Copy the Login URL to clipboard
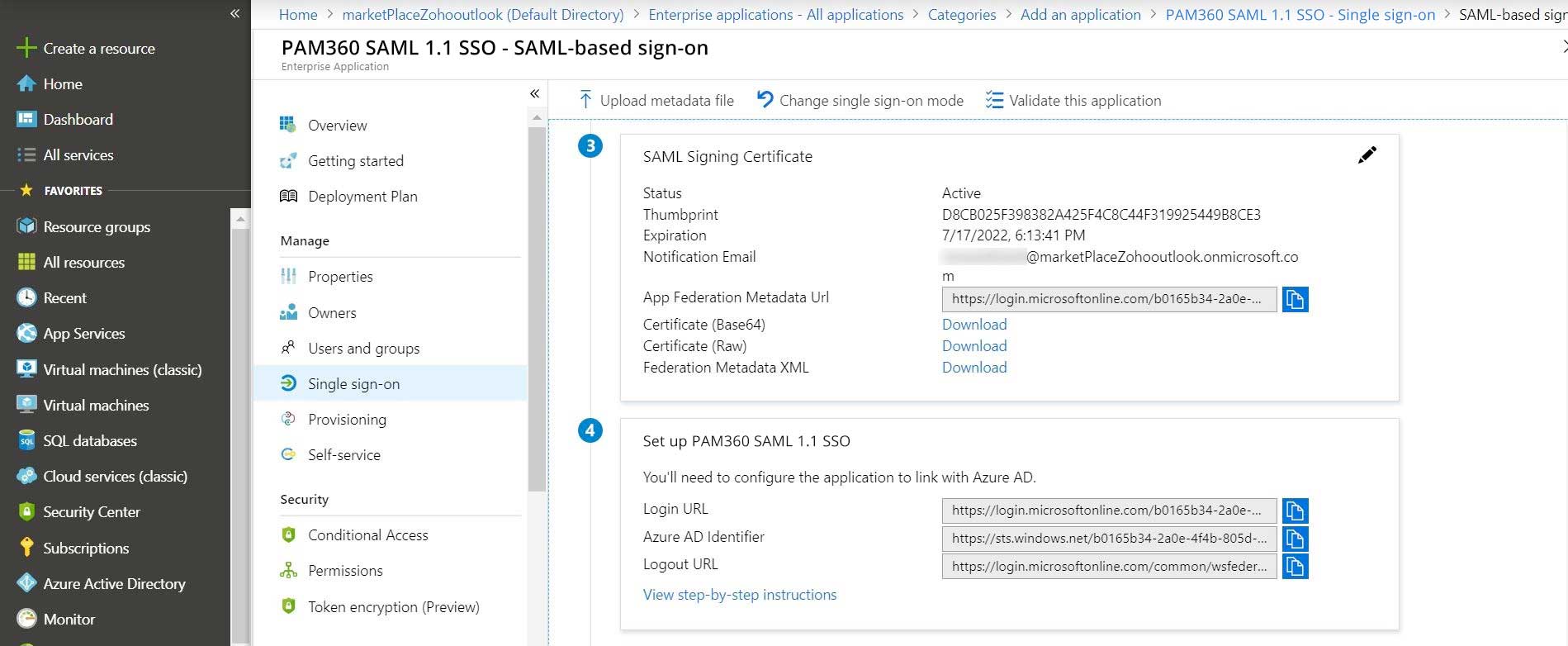The image size is (1568, 646). pos(1295,511)
